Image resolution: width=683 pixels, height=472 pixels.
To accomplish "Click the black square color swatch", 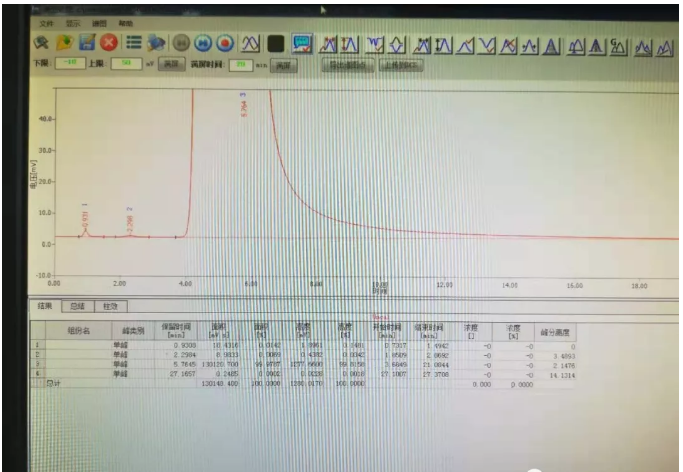I will (x=275, y=44).
